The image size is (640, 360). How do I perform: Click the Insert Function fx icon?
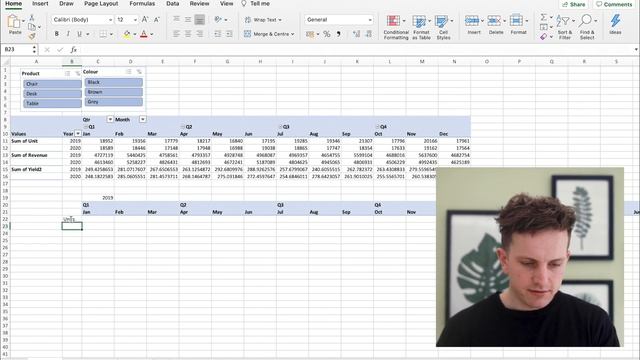73,49
